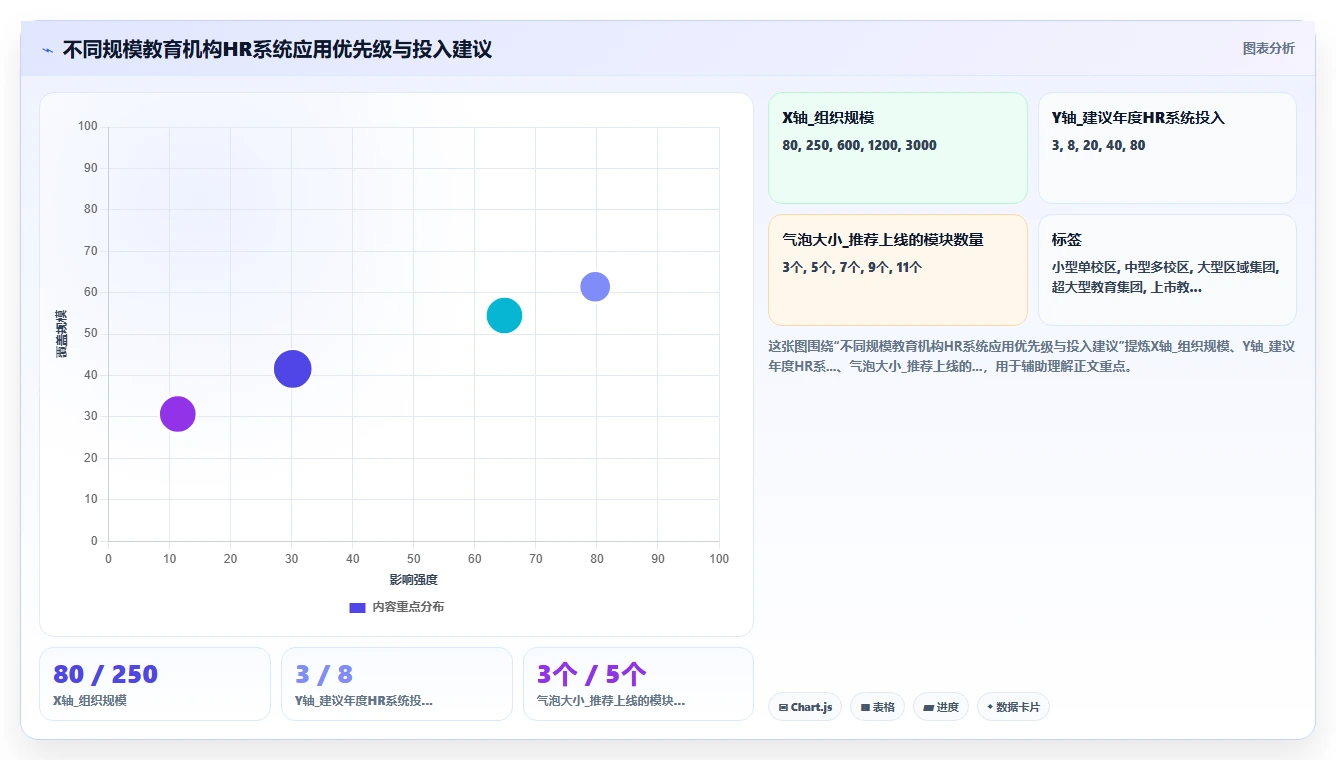Click the 表格 tag chip
This screenshot has height=760, width=1336.
[877, 707]
